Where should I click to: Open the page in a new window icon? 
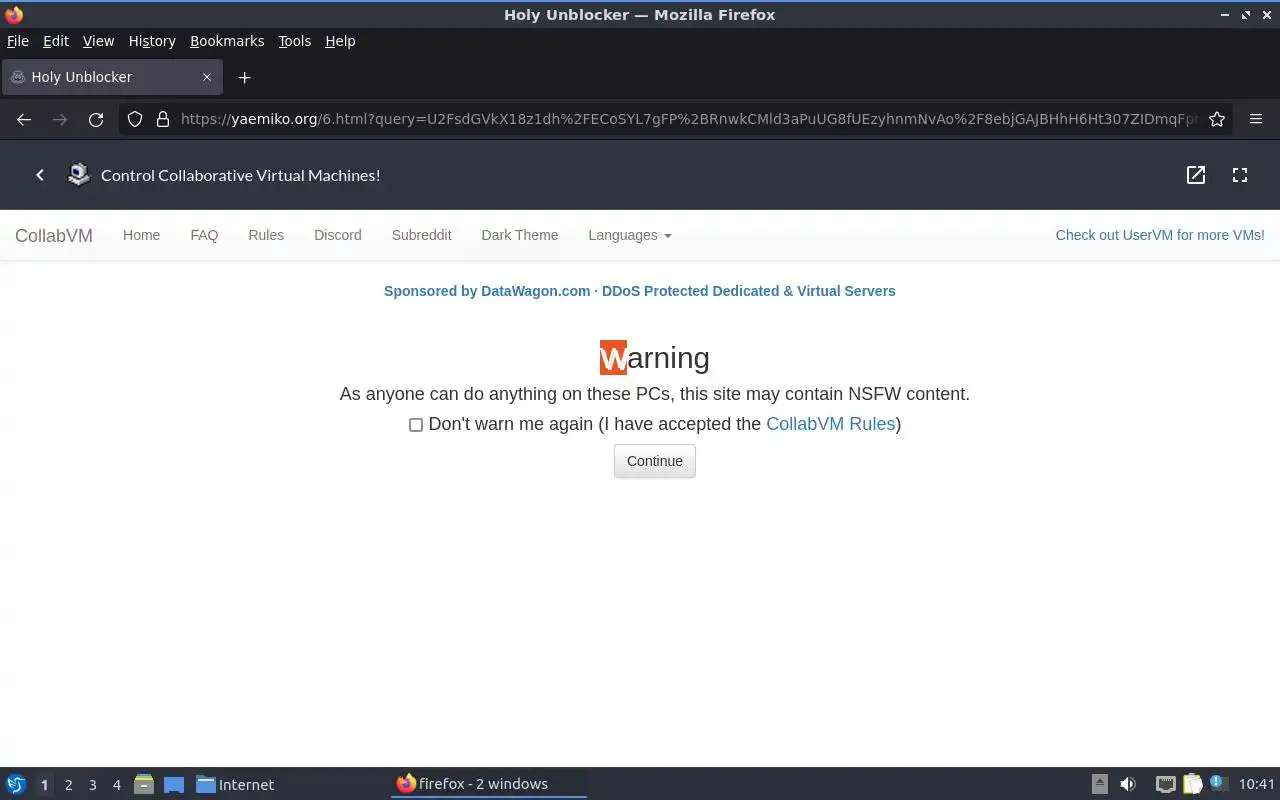[x=1196, y=175]
